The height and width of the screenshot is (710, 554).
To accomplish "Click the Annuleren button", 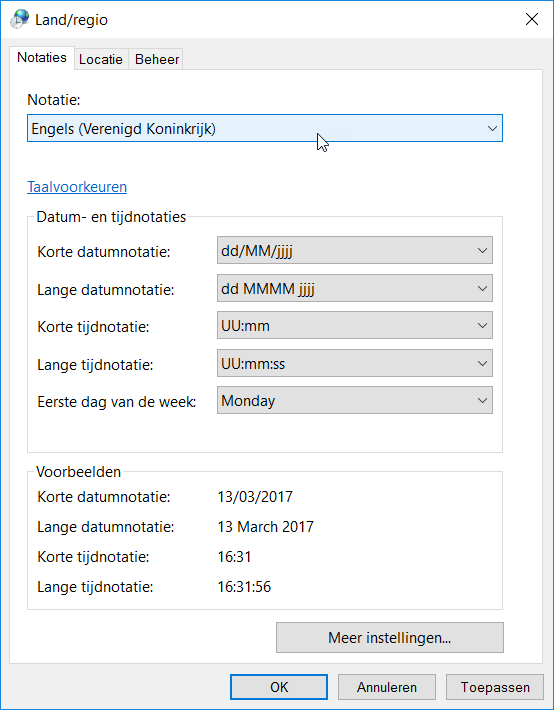I will (386, 687).
